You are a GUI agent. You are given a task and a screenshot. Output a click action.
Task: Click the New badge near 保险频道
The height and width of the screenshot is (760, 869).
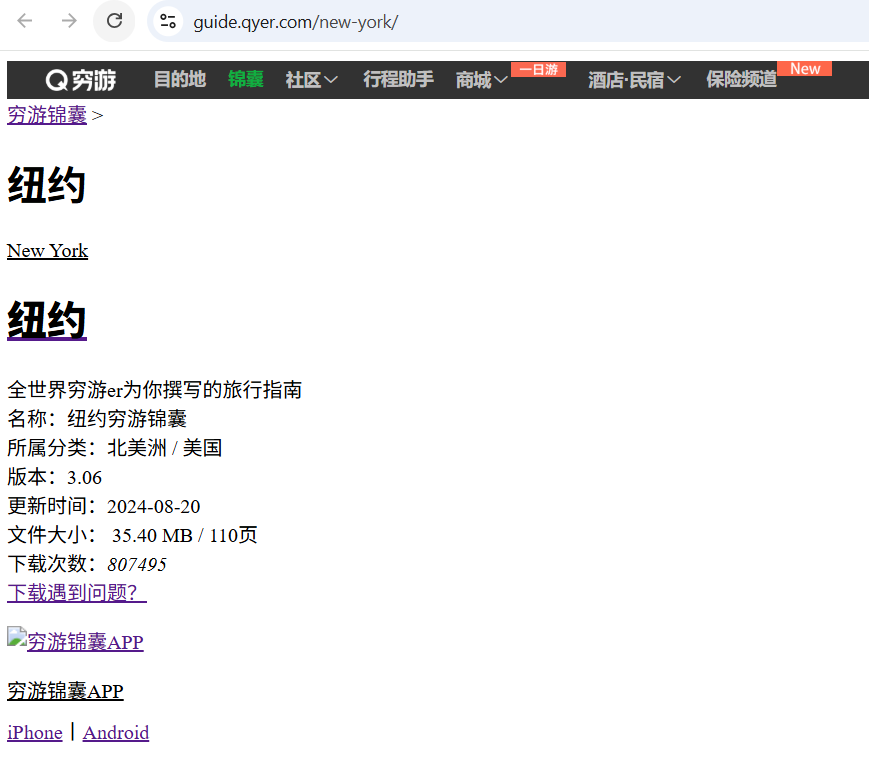tap(804, 68)
